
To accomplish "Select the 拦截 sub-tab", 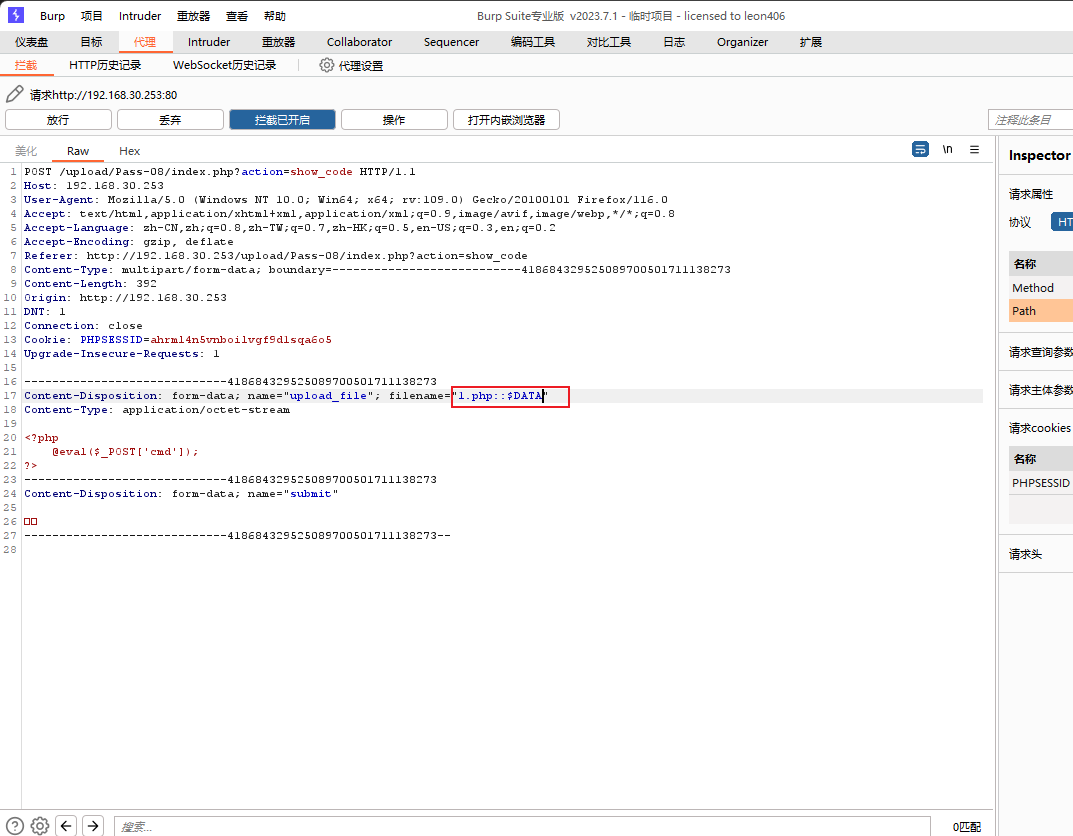I will (26, 65).
